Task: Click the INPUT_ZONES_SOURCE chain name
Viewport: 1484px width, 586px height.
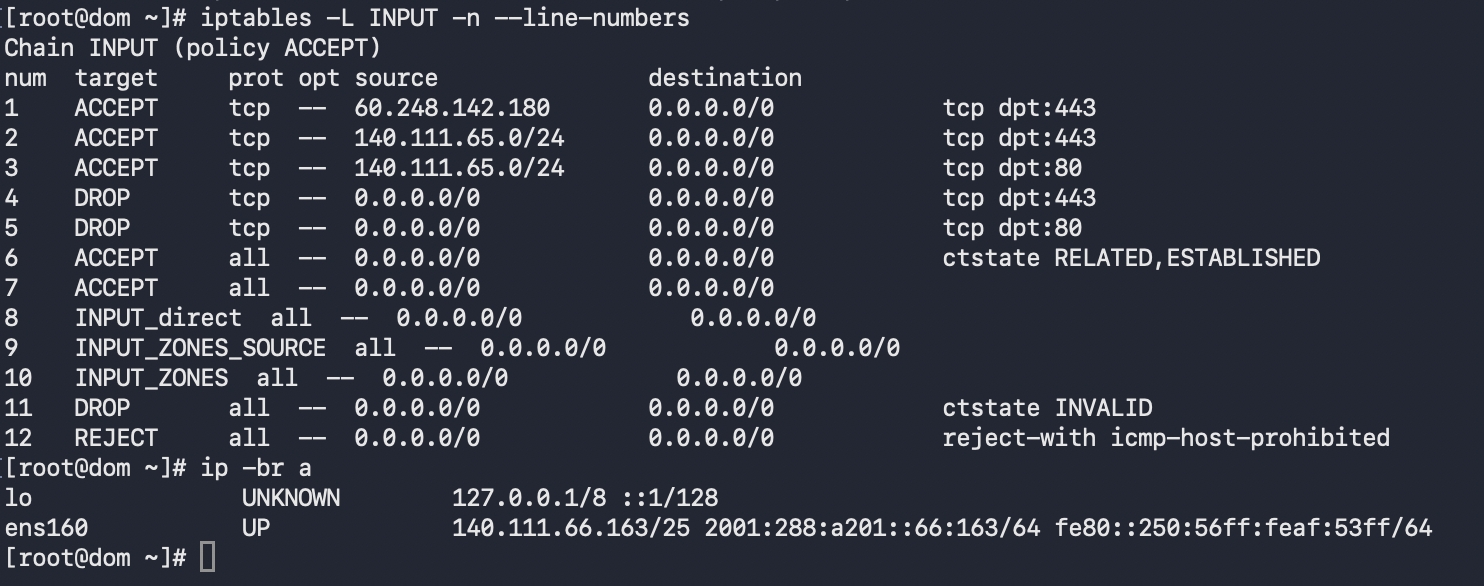Action: 200,348
